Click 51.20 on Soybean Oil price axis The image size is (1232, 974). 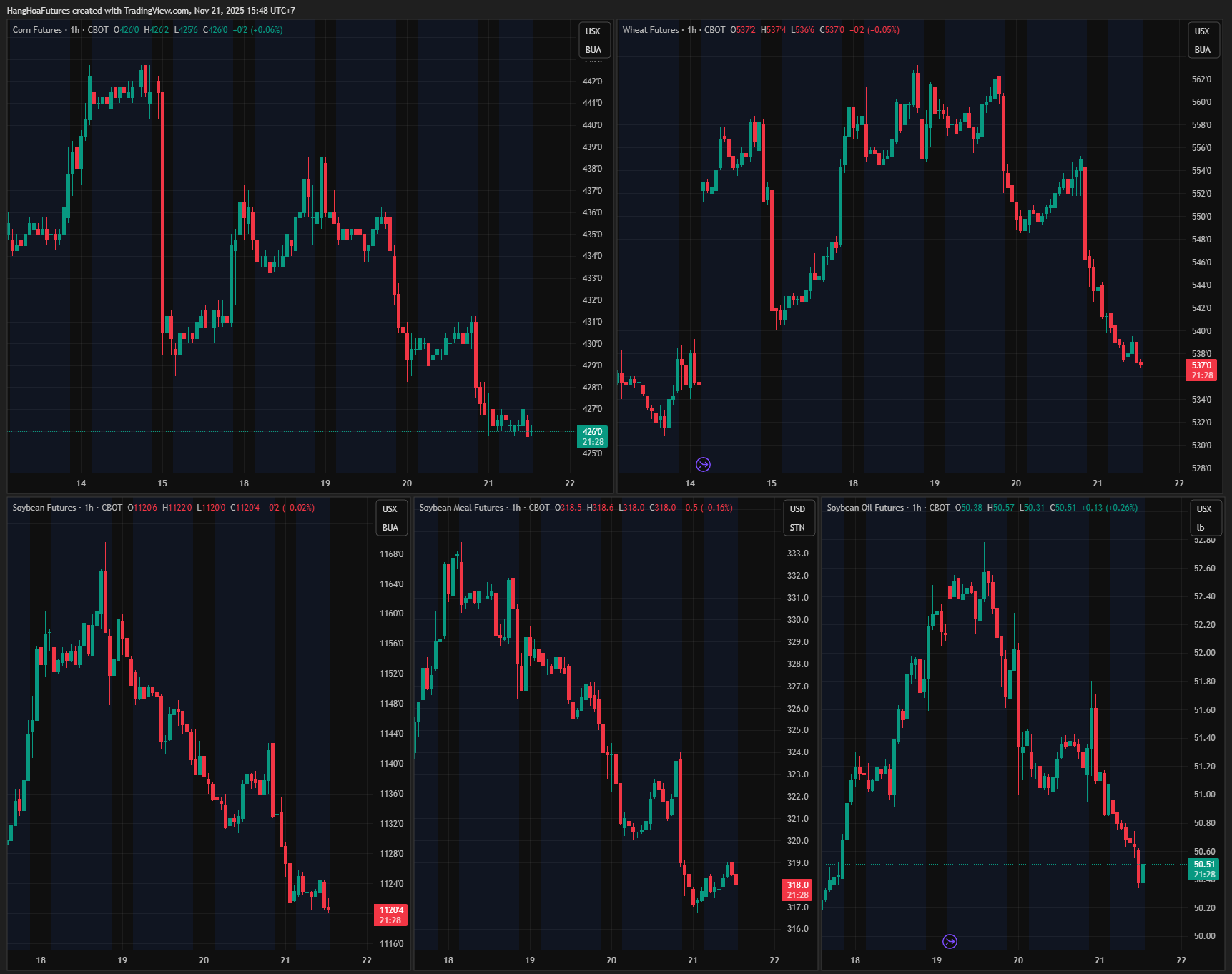pyautogui.click(x=1204, y=767)
